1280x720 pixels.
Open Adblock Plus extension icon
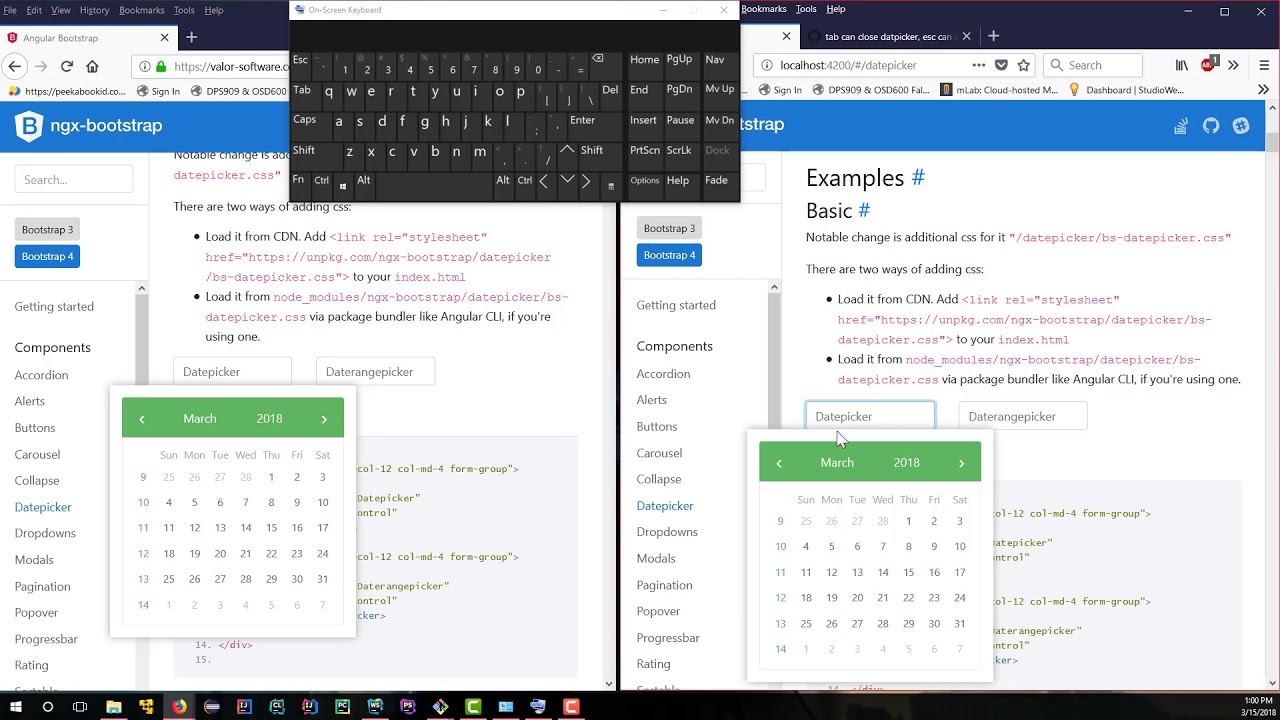coord(1208,65)
